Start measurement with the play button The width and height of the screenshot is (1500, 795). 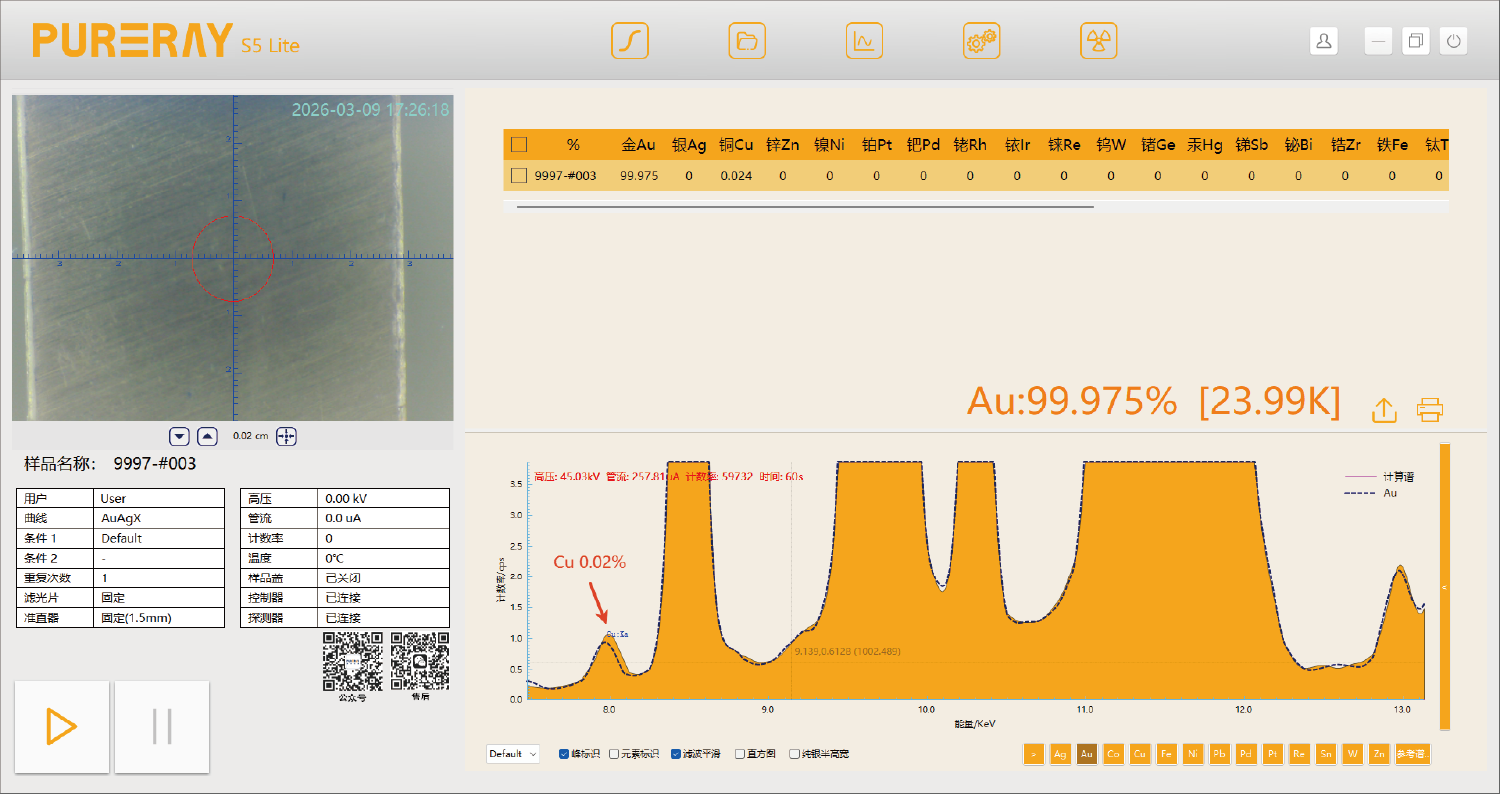click(62, 726)
